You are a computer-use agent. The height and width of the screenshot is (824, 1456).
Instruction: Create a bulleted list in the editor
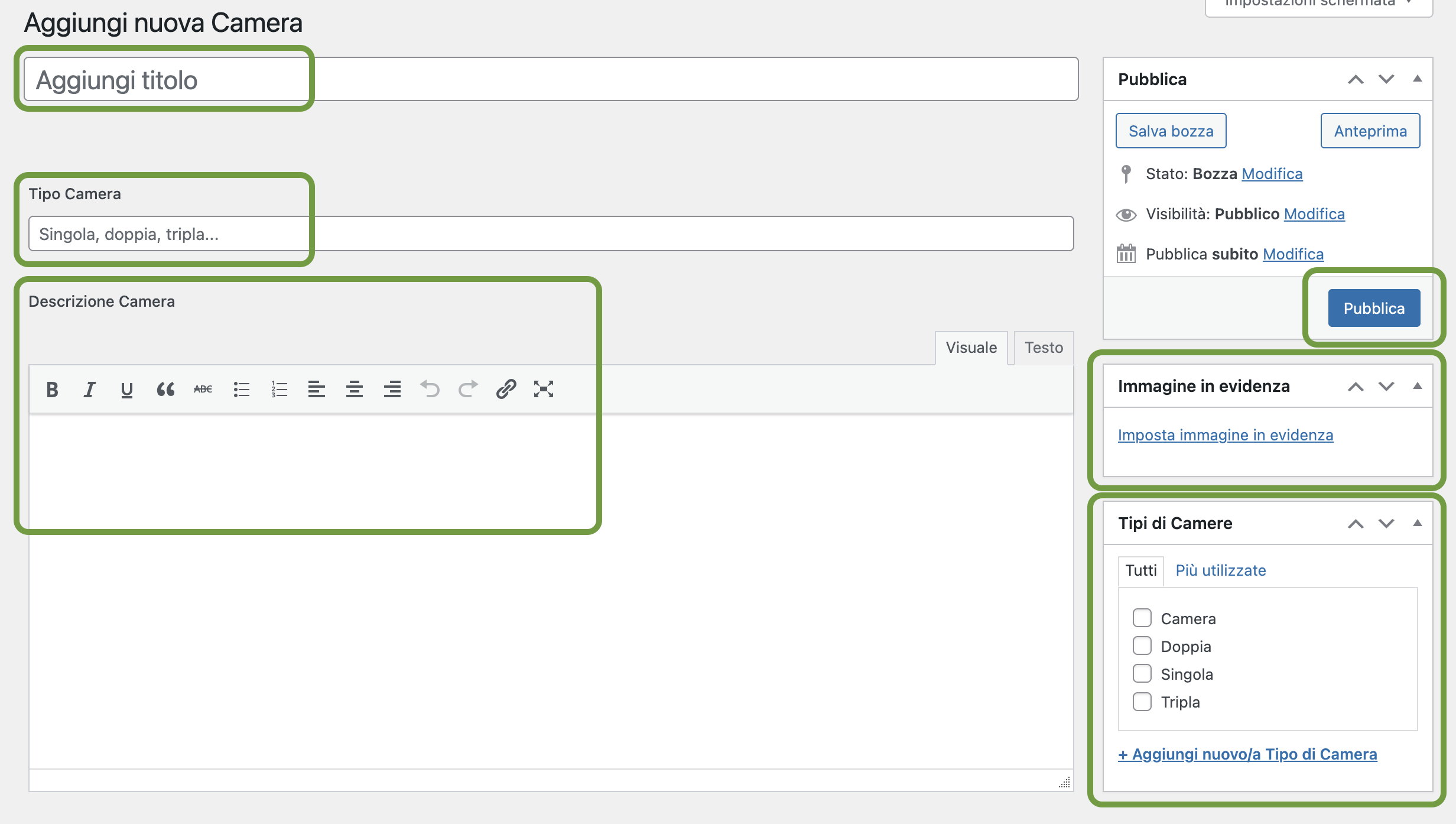[241, 390]
